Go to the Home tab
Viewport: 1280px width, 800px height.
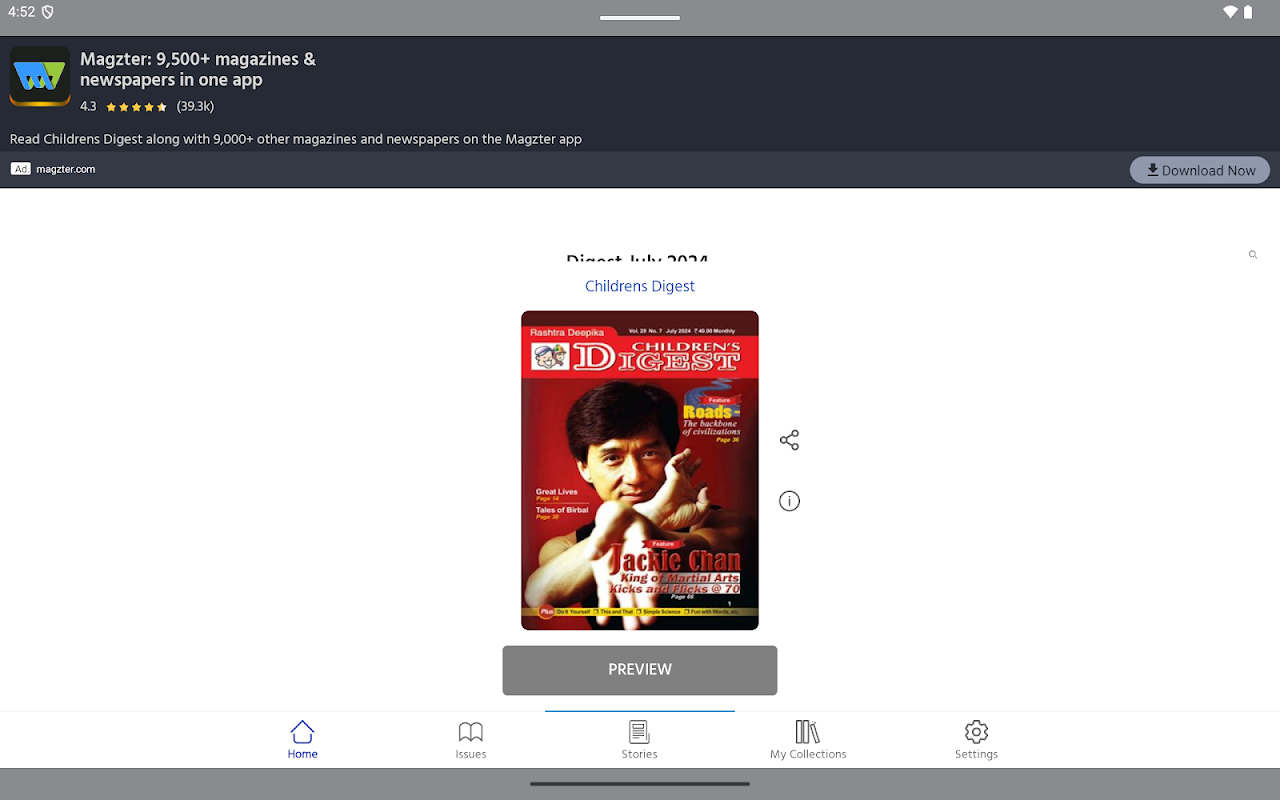[302, 740]
